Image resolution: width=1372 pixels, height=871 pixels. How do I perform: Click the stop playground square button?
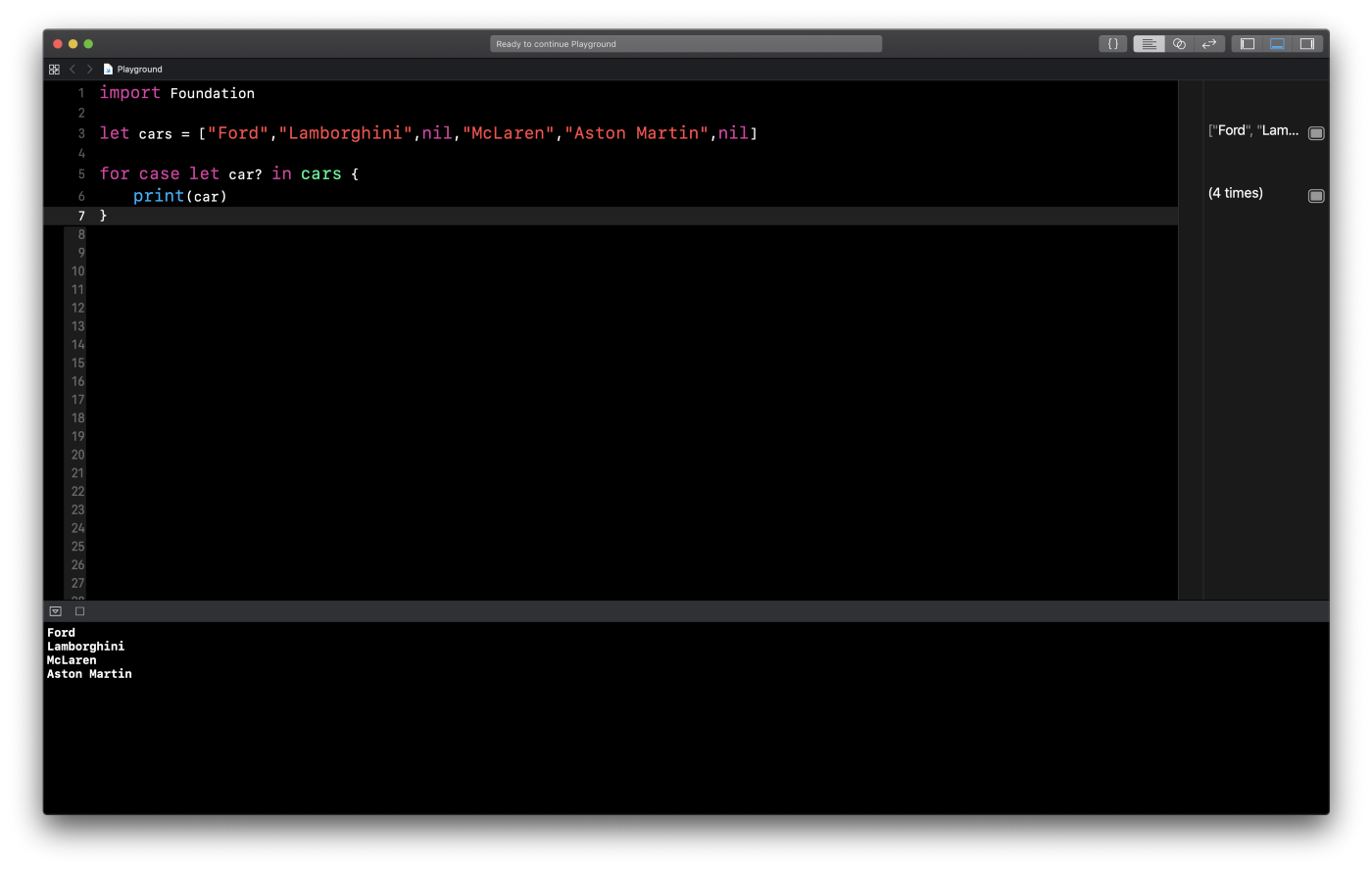pos(80,611)
